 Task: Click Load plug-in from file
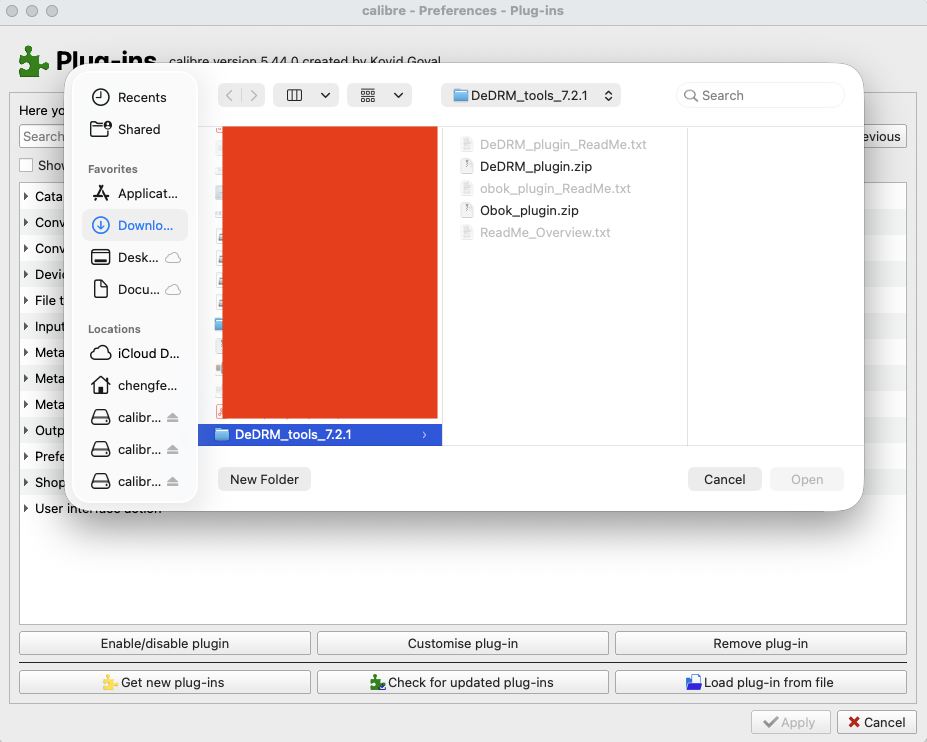coord(760,682)
